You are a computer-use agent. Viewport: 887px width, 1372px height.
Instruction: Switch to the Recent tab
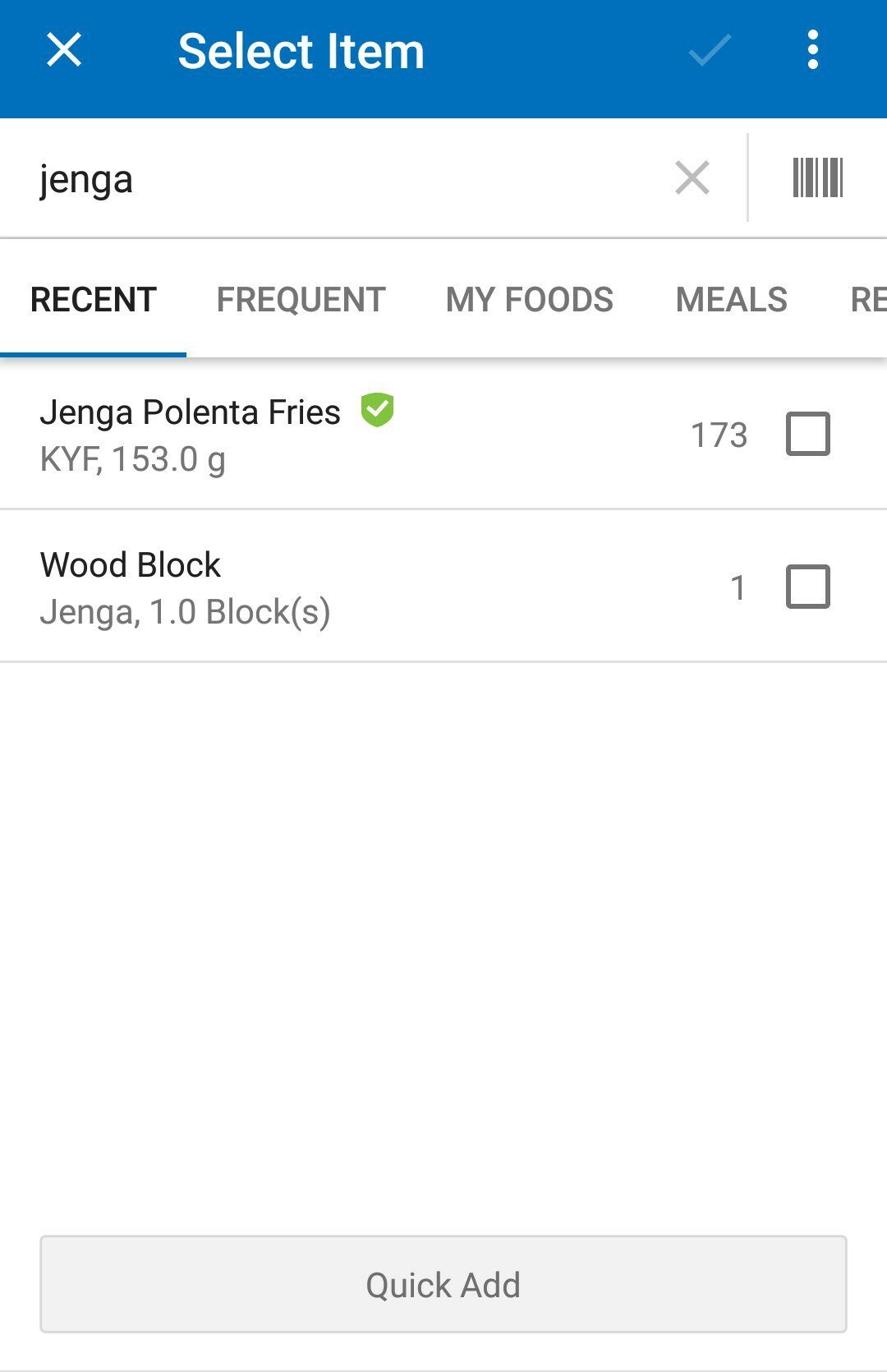(x=94, y=300)
